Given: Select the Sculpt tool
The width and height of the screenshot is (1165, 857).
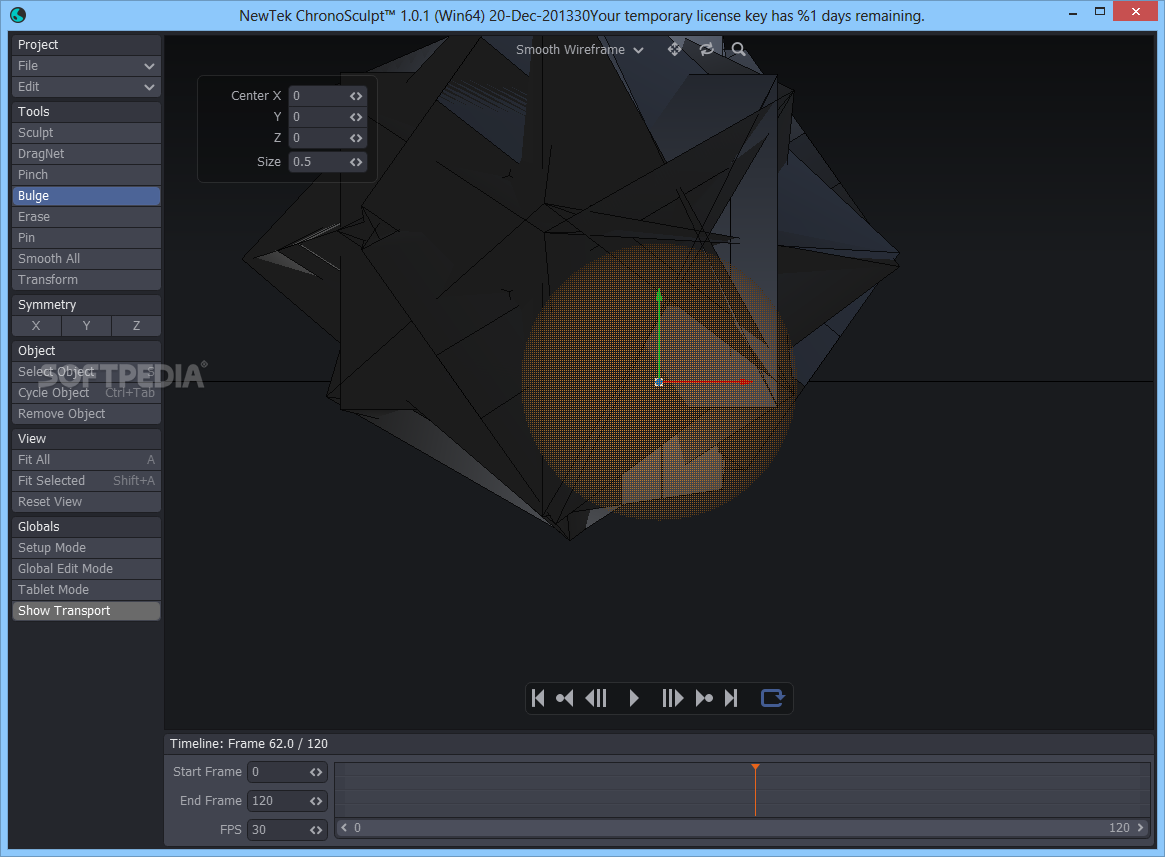Looking at the screenshot, I should point(86,132).
